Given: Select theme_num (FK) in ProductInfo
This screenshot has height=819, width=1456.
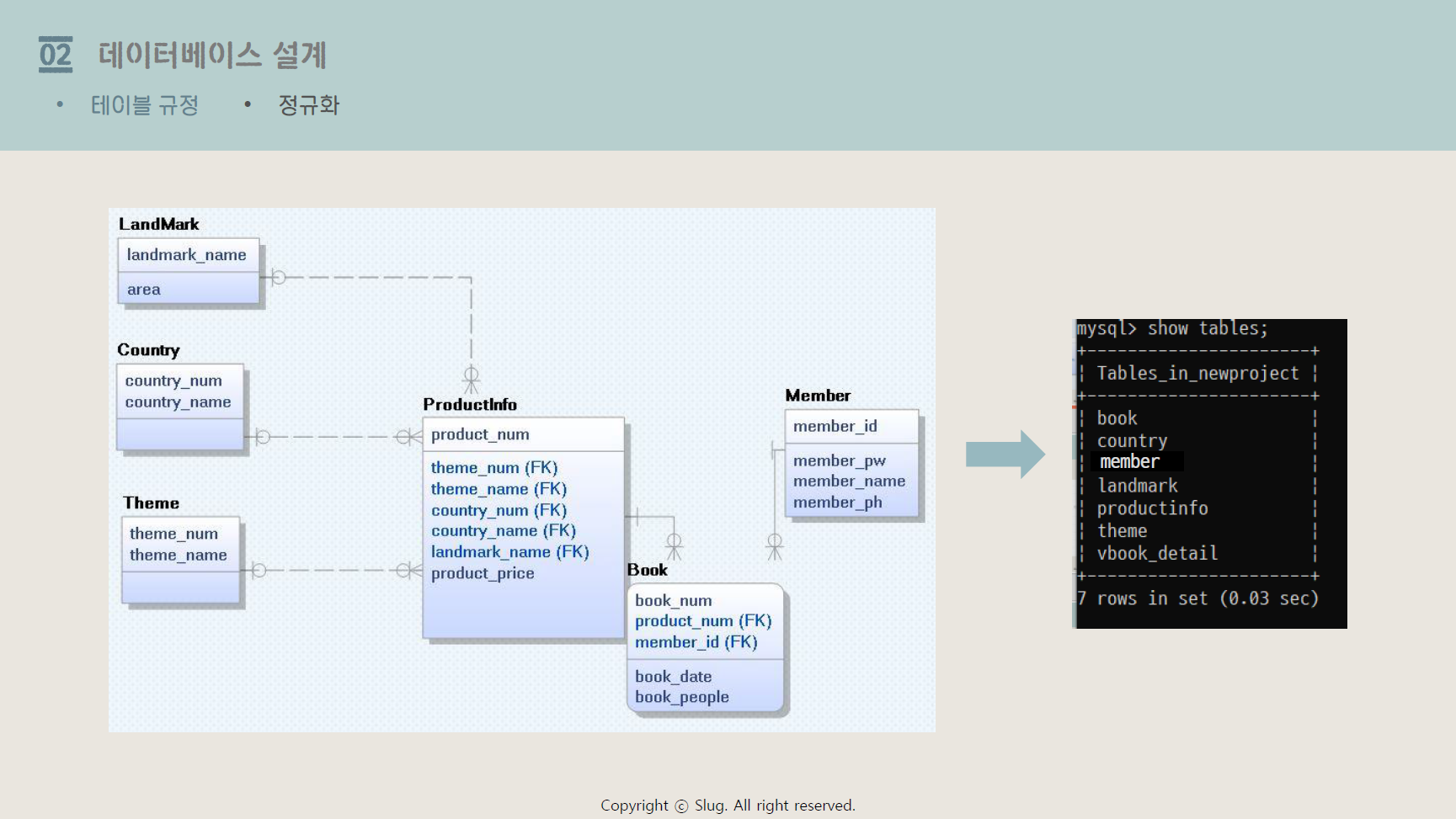Looking at the screenshot, I should (494, 468).
